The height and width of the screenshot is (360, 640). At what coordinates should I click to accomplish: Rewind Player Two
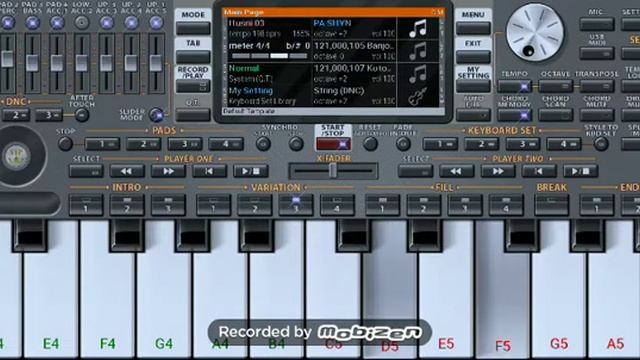pyautogui.click(x=456, y=171)
